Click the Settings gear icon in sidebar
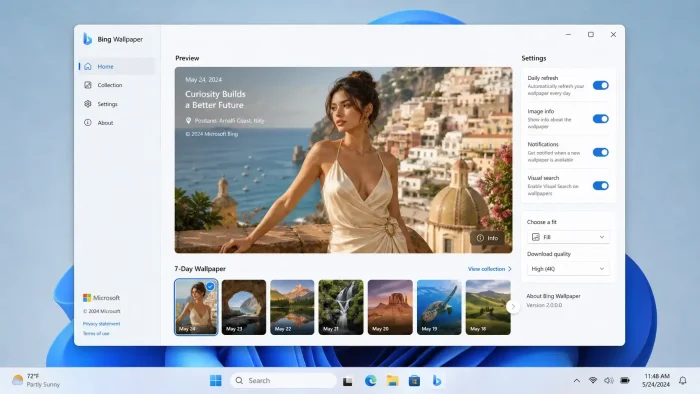Viewport: 700px width, 394px height. (88, 104)
